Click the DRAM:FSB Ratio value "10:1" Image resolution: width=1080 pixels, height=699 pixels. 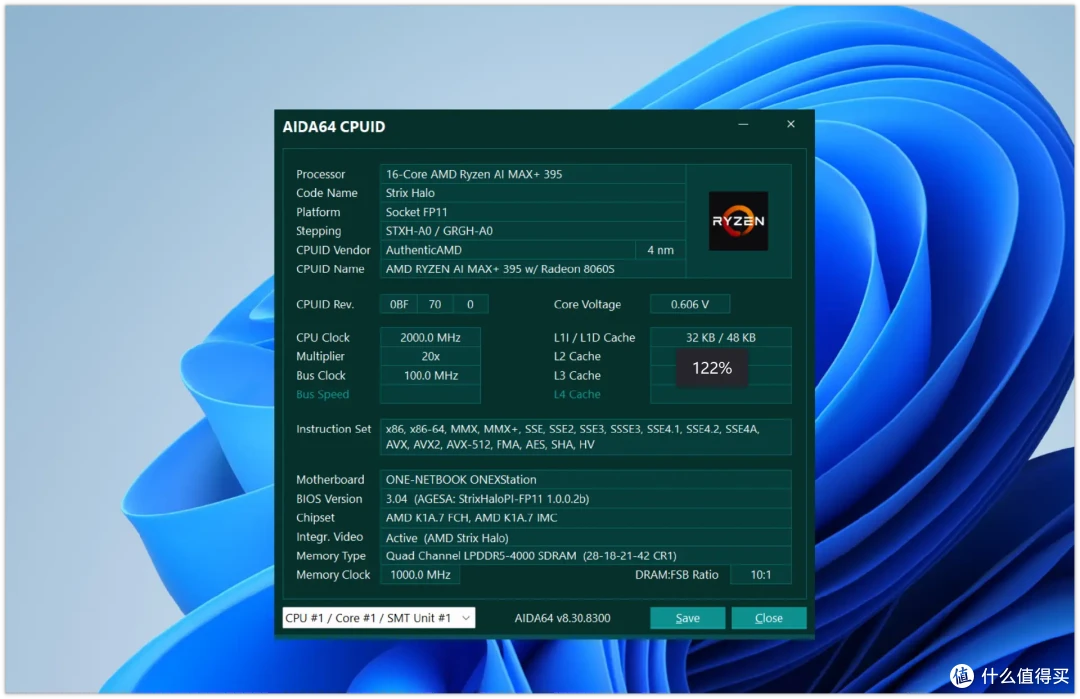tap(760, 574)
